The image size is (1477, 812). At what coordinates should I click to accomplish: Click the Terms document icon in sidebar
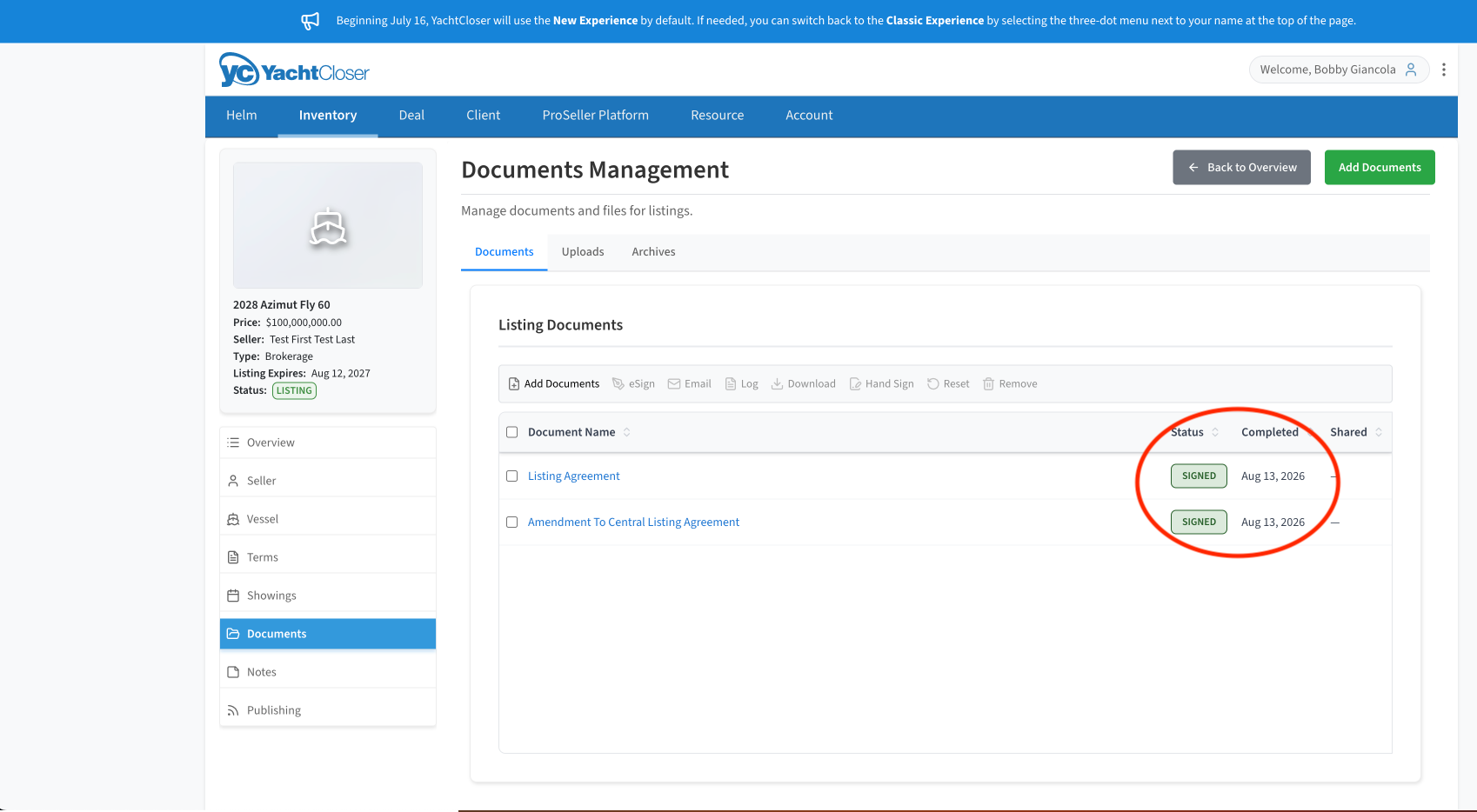[x=233, y=557]
